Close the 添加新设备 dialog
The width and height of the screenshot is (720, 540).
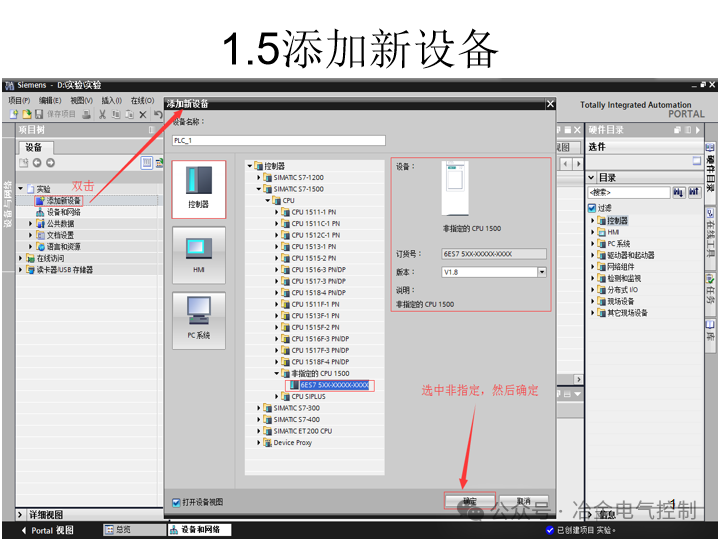click(550, 104)
